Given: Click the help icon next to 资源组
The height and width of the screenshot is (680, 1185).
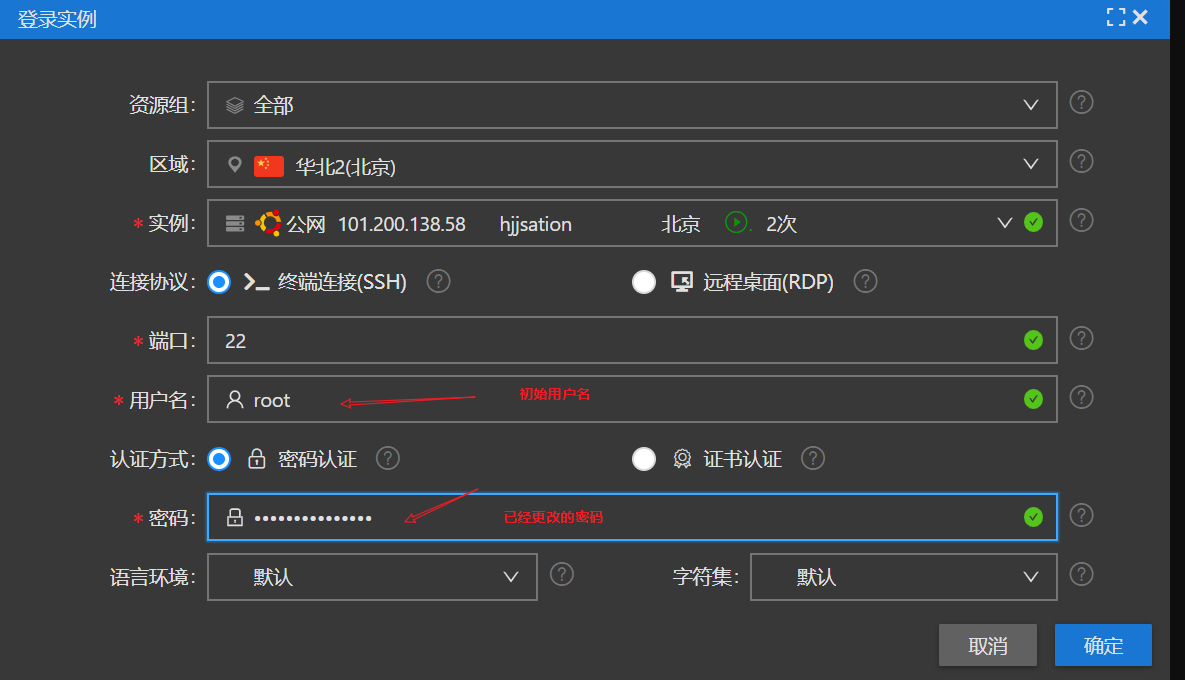Looking at the screenshot, I should (x=1081, y=102).
